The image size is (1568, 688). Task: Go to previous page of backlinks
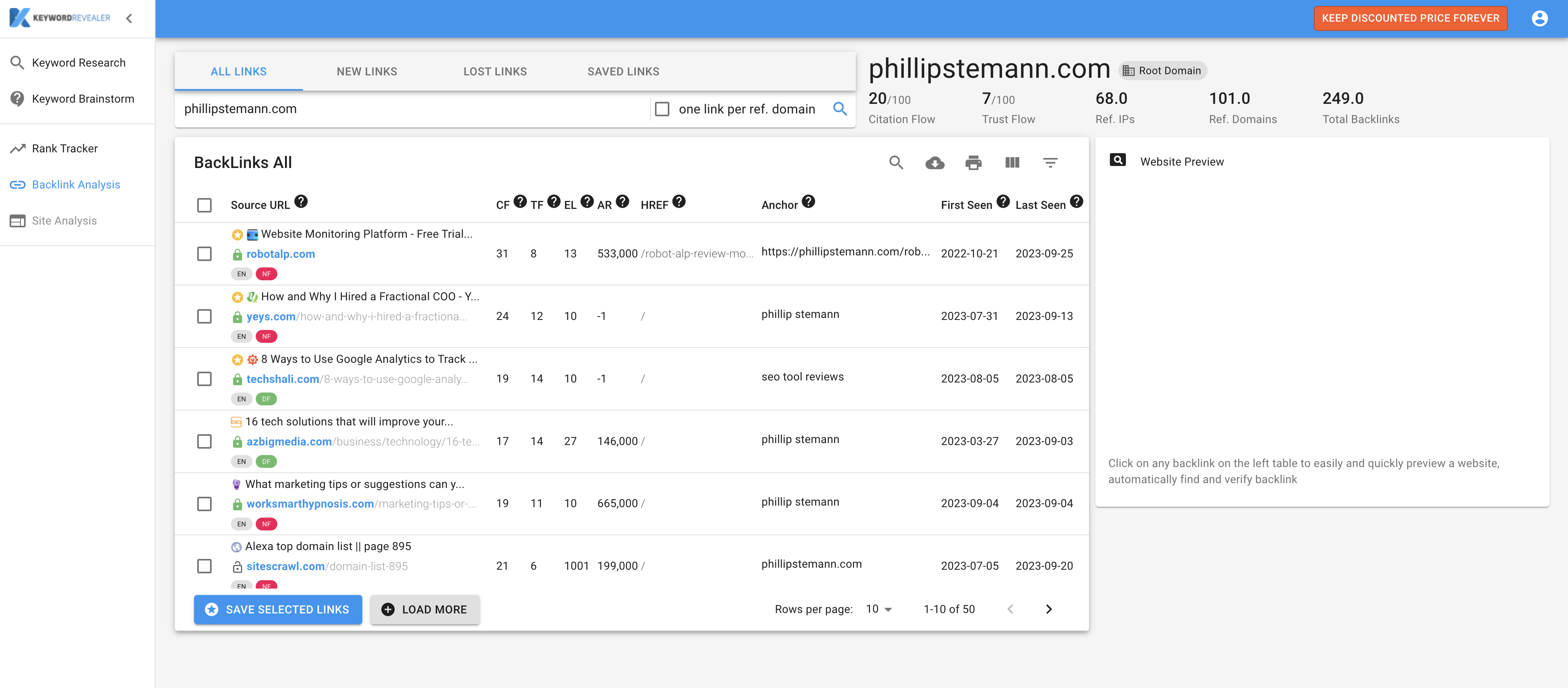tap(1010, 609)
